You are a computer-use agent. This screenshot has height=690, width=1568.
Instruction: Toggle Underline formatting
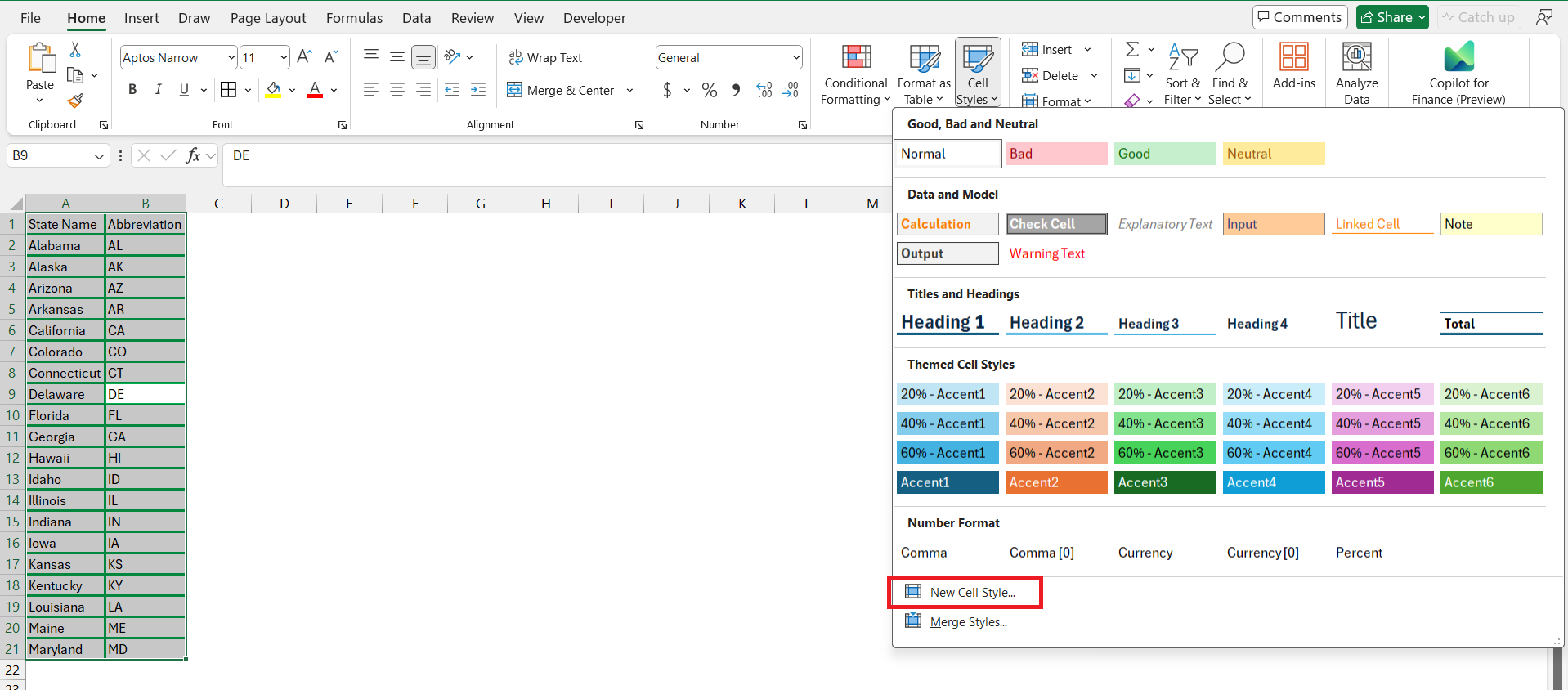(x=184, y=90)
